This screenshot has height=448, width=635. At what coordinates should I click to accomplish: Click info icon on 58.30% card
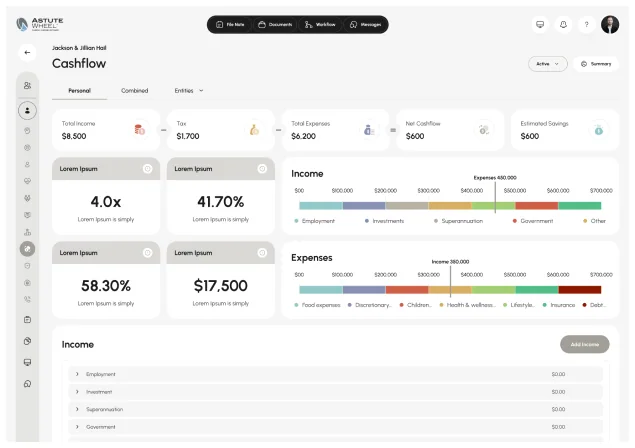click(x=147, y=253)
